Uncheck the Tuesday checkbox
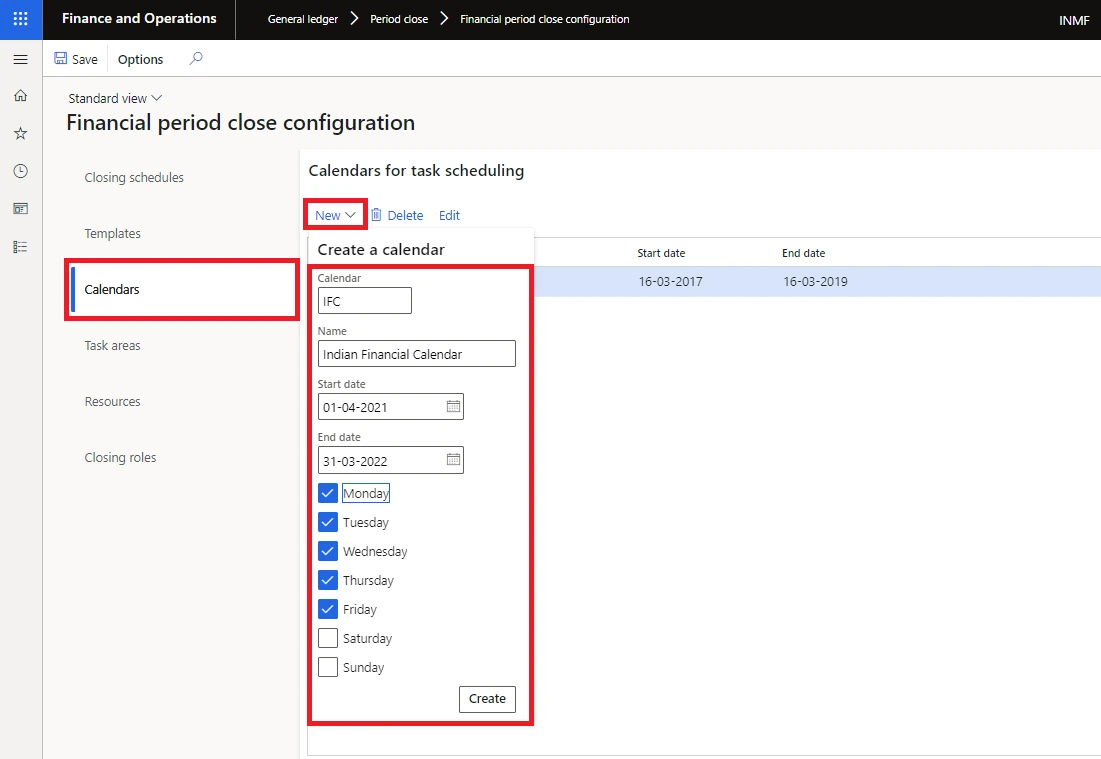 (328, 522)
